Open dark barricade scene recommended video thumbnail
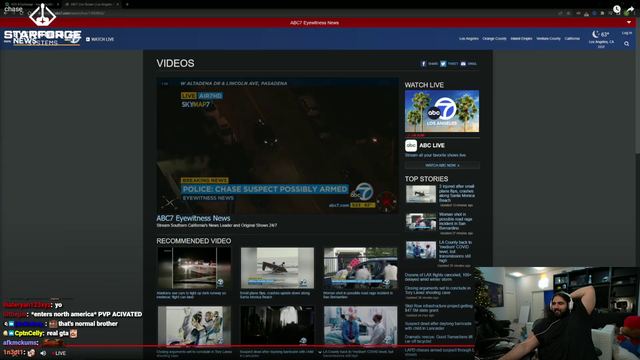 [277, 326]
